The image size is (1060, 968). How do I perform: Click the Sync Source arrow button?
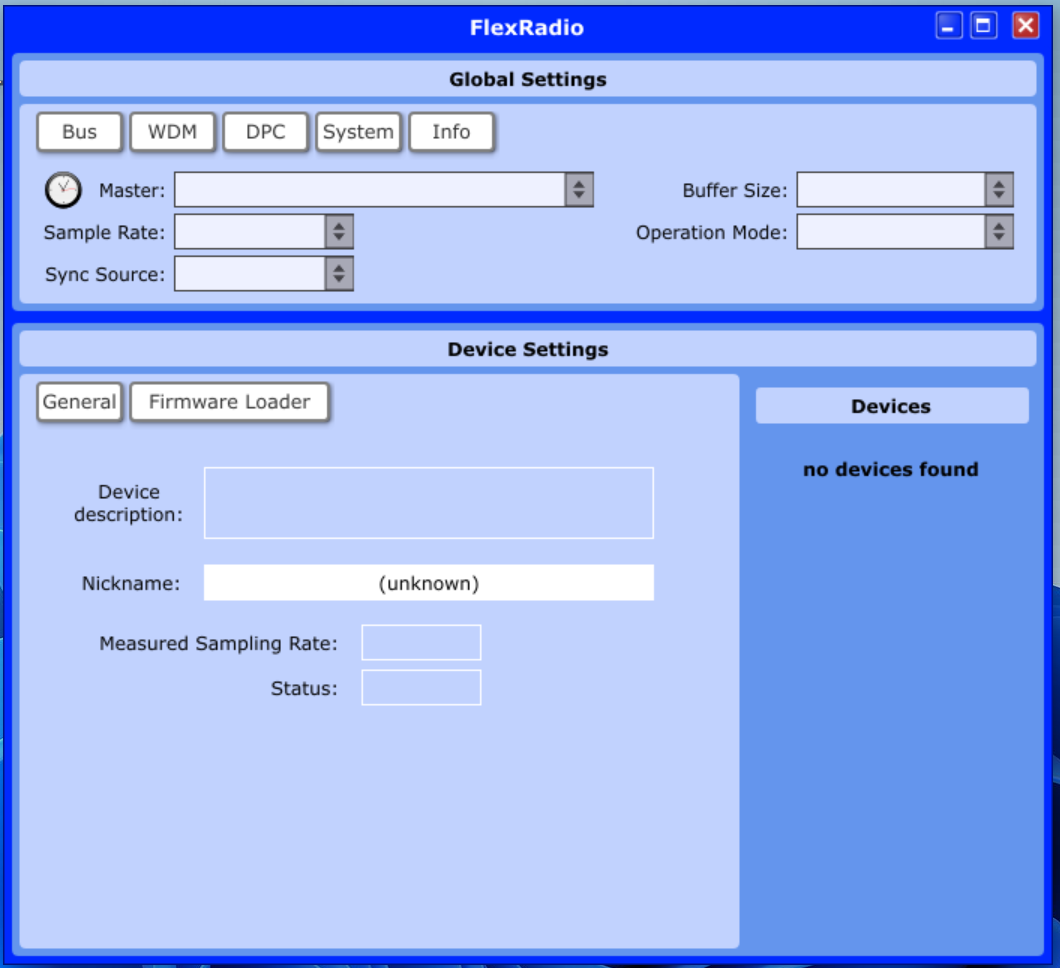339,274
